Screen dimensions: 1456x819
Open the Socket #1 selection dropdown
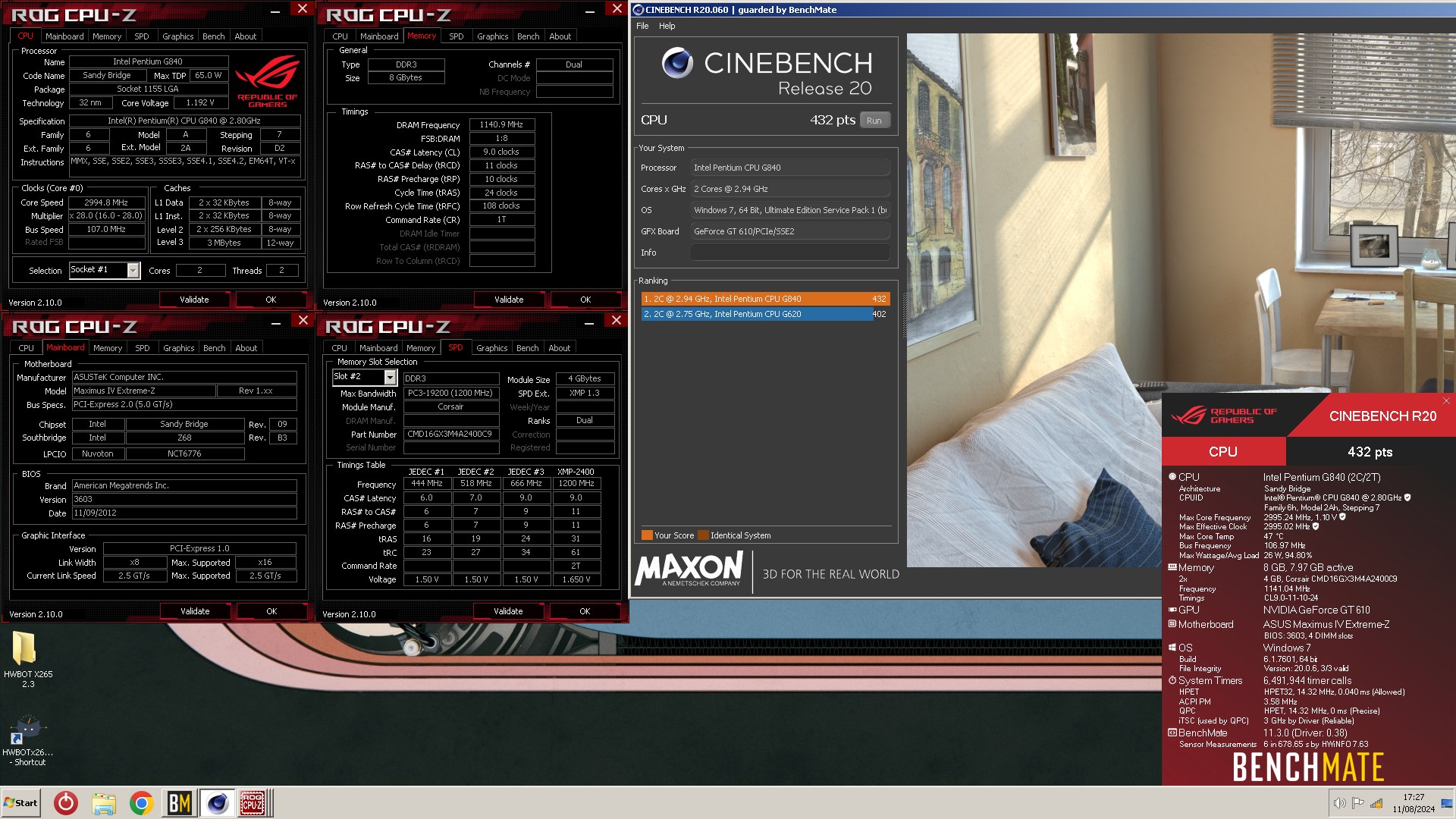133,270
